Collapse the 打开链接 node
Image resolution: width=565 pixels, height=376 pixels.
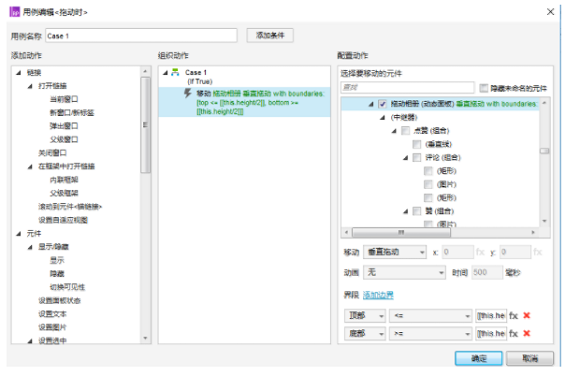(30, 86)
